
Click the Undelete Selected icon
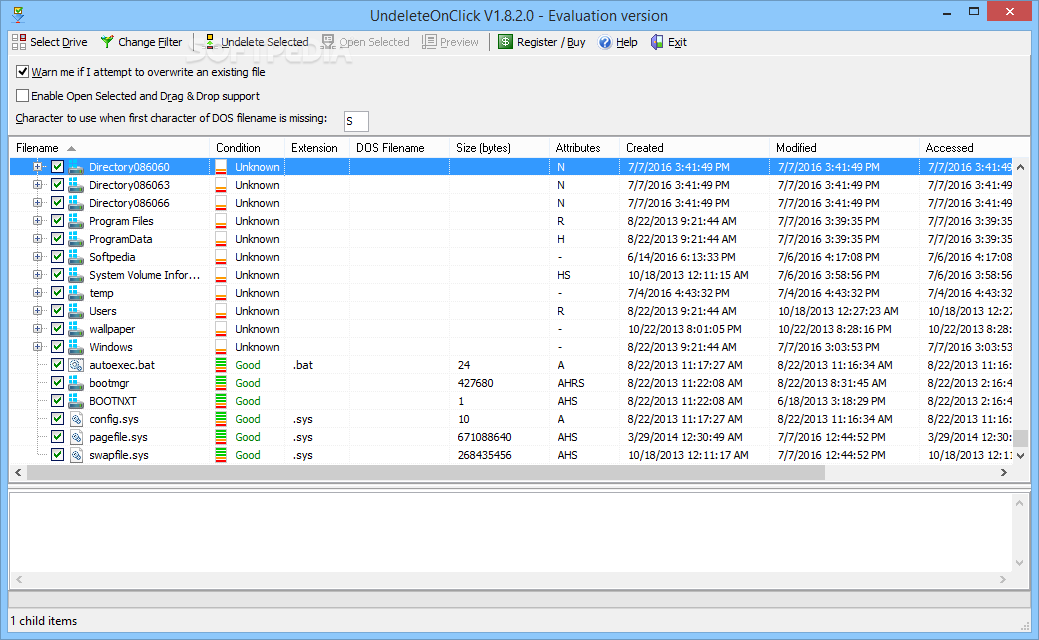click(209, 42)
